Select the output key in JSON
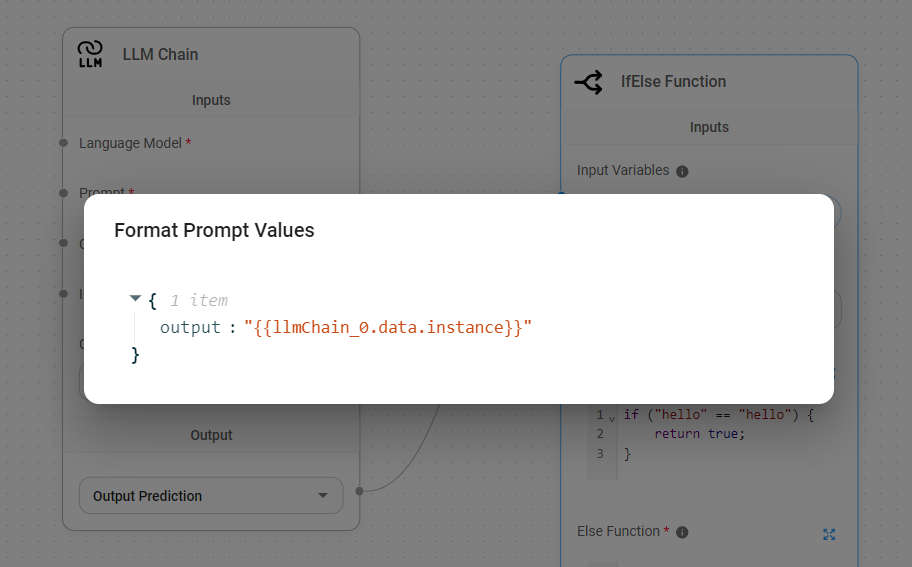Viewport: 912px width, 567px height. (189, 328)
